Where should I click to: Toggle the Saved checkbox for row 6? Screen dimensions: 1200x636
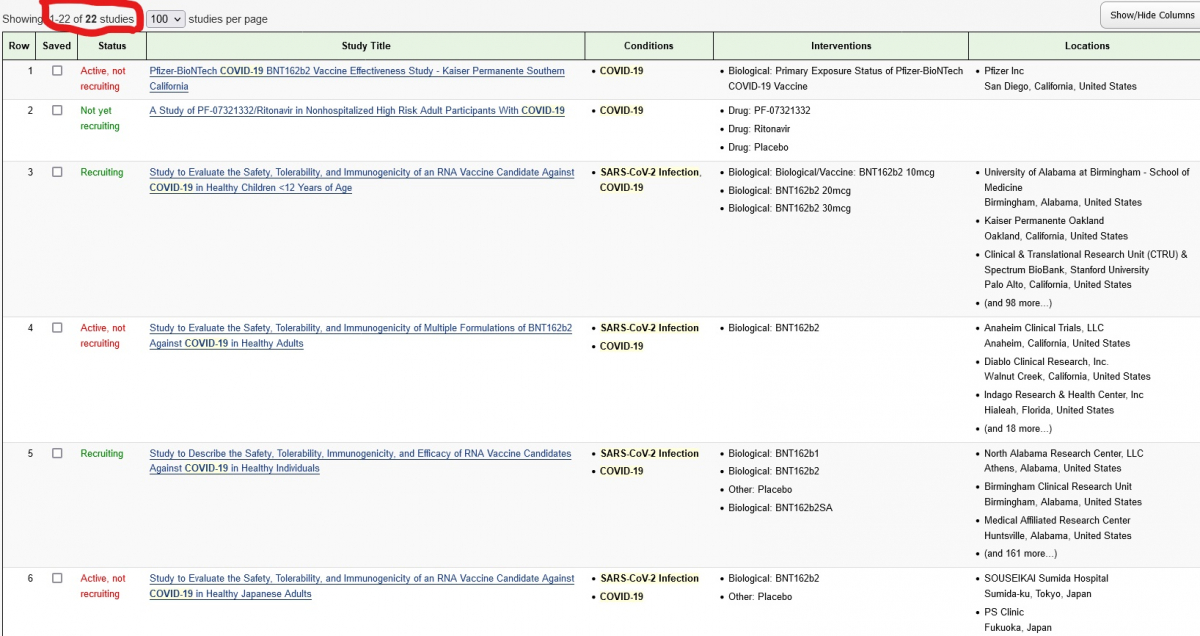57,579
